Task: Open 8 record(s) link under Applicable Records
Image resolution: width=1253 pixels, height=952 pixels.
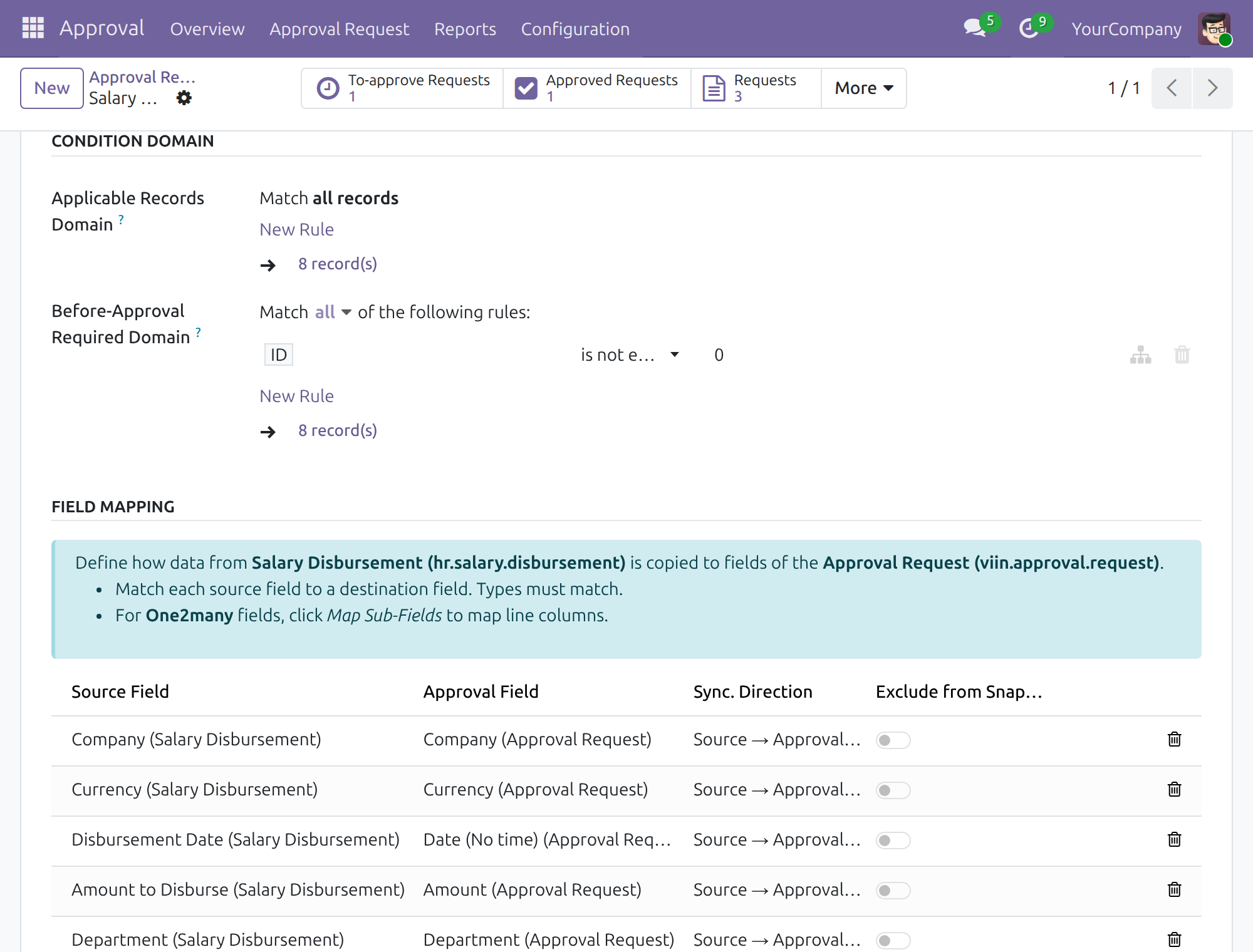Action: pos(338,264)
